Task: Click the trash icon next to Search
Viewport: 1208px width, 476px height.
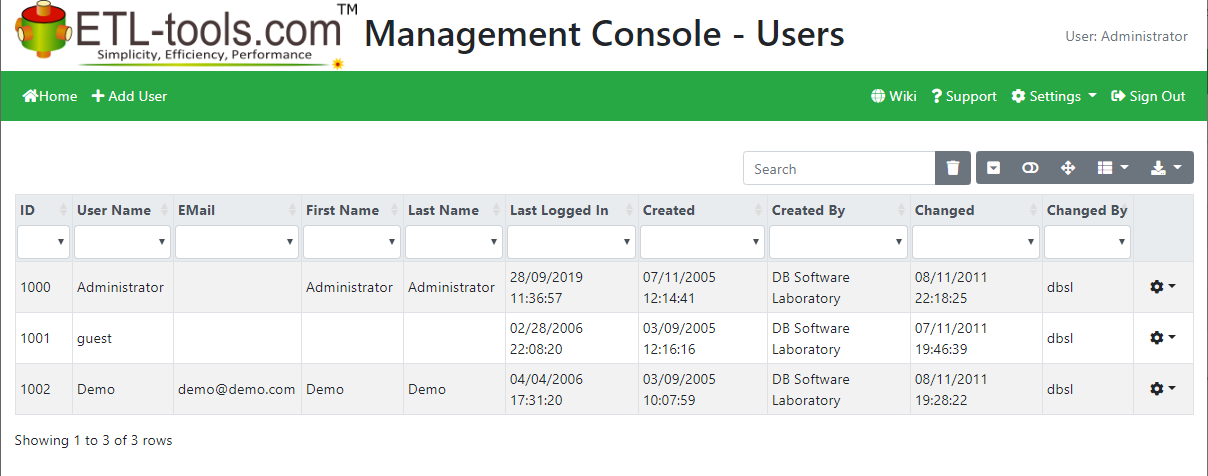Action: point(953,168)
